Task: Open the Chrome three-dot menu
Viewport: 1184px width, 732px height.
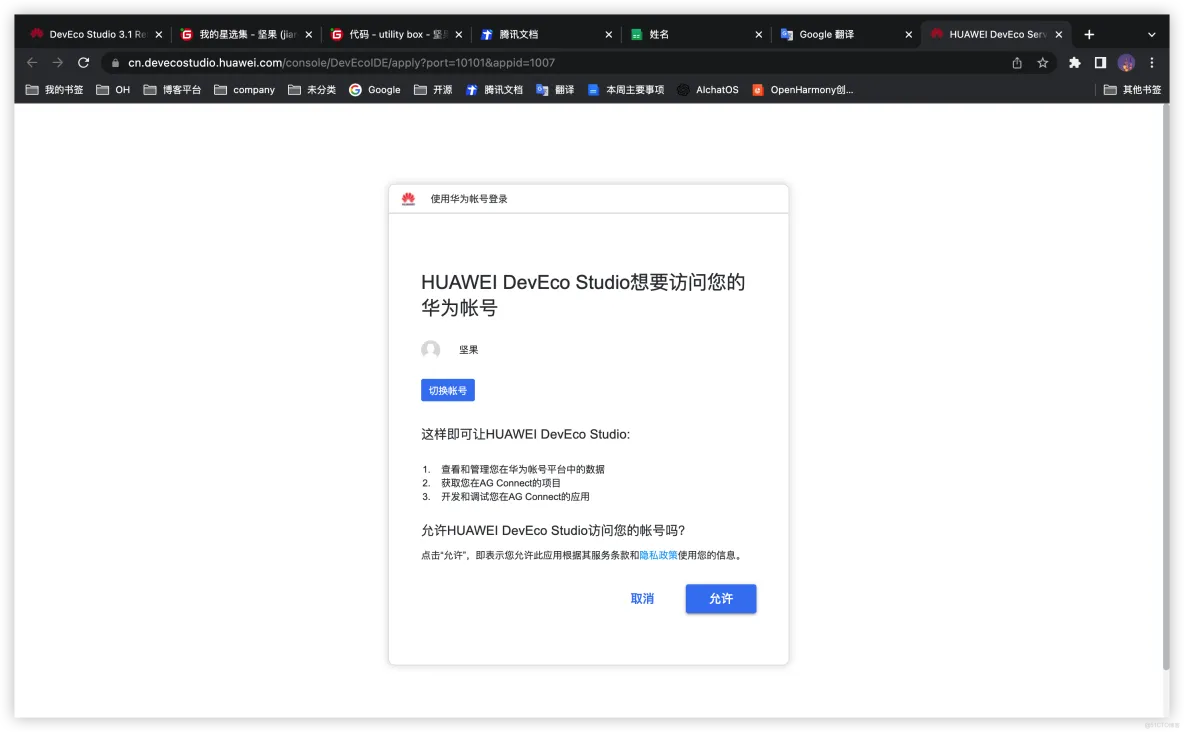Action: tap(1152, 63)
